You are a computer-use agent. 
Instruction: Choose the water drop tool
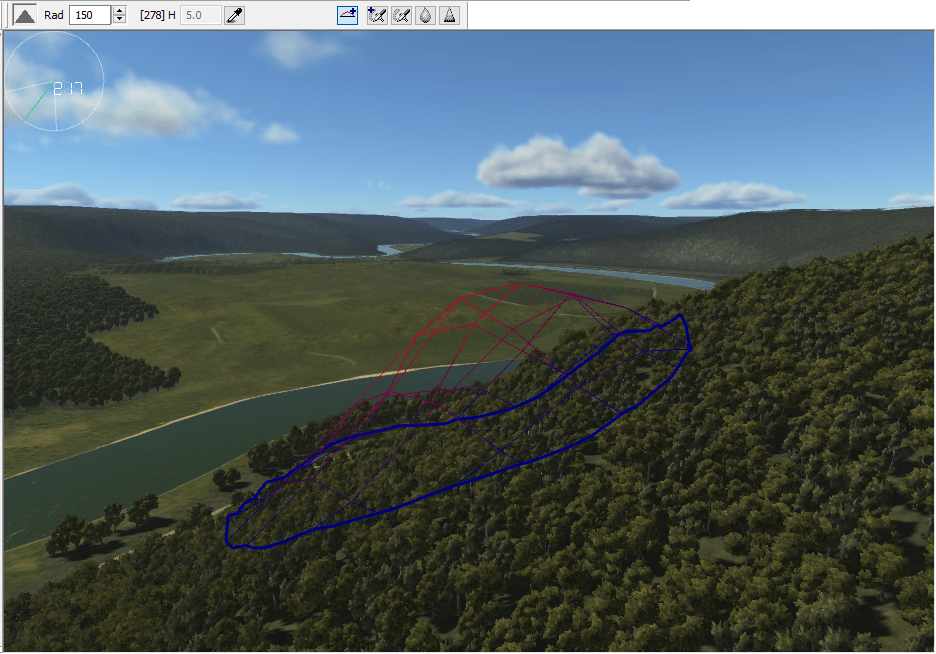click(426, 15)
